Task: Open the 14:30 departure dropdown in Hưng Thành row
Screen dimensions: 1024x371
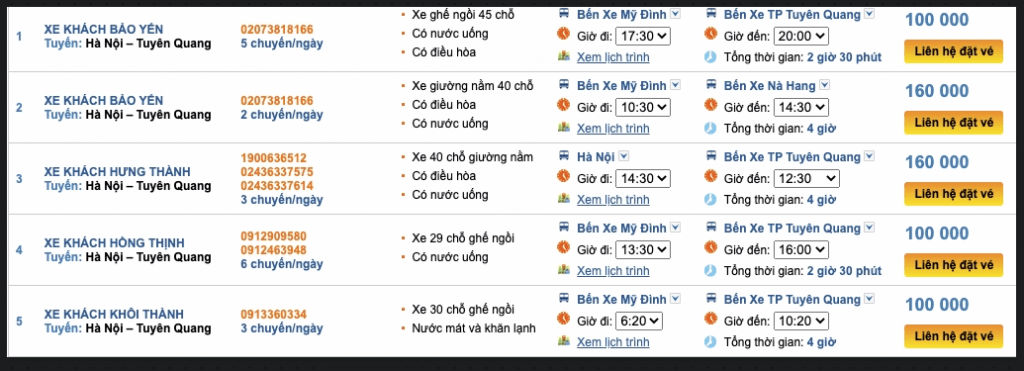Action: click(x=643, y=178)
